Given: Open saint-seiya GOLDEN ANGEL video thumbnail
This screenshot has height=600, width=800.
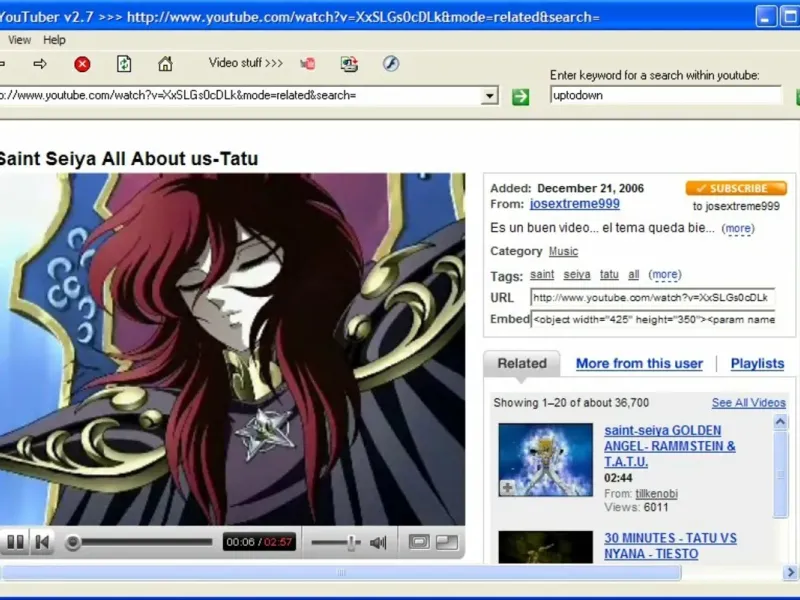Looking at the screenshot, I should click(545, 459).
